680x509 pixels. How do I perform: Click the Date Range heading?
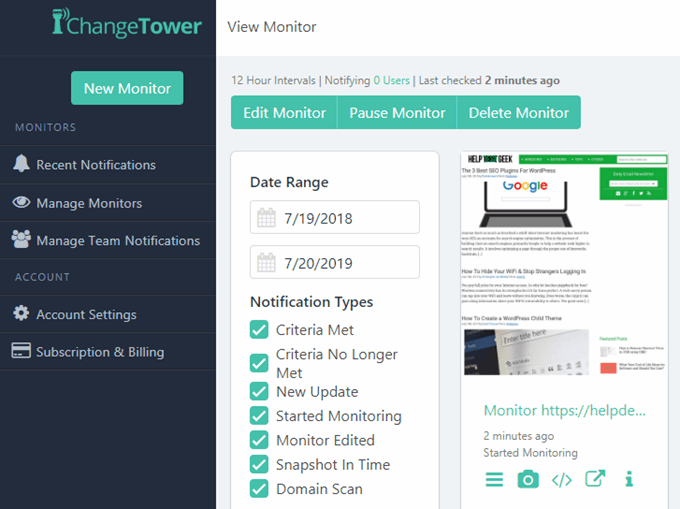(289, 182)
